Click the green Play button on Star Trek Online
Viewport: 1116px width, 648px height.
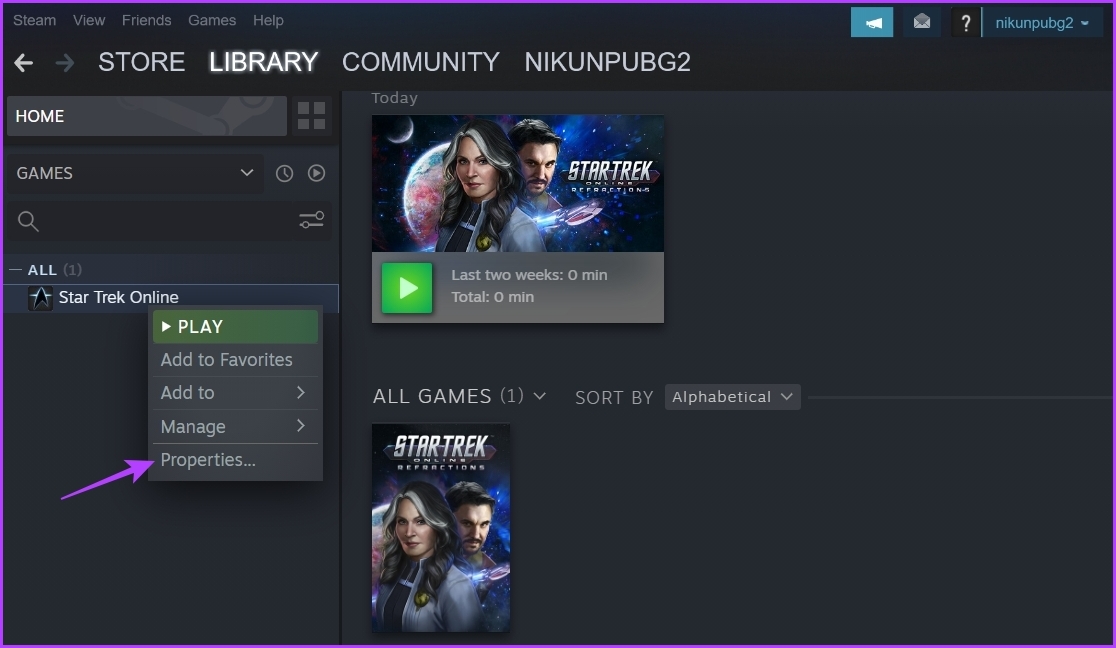click(406, 285)
